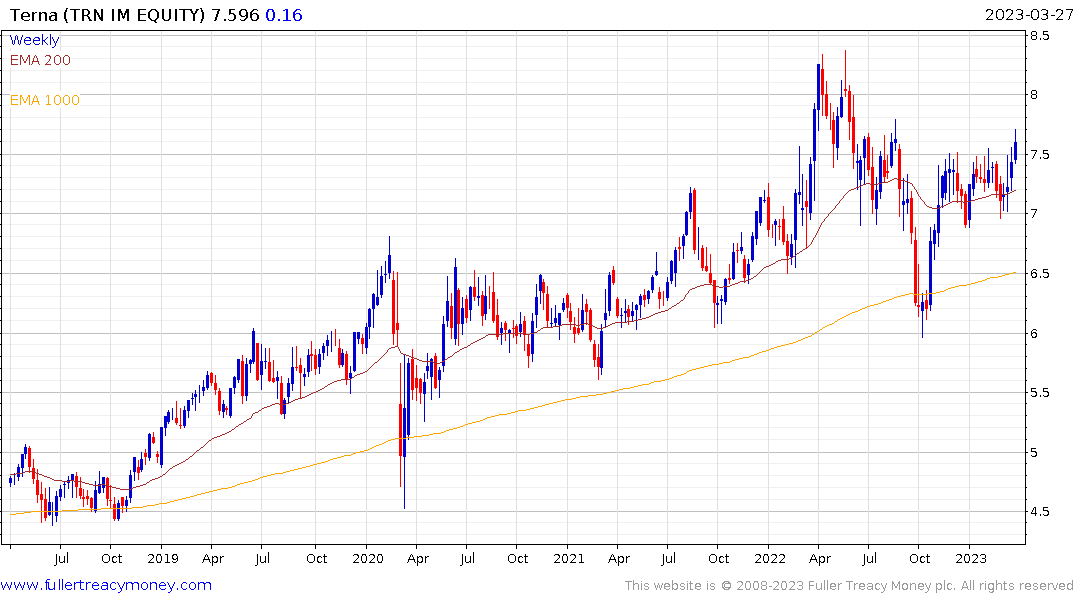This screenshot has height=600, width=1075.
Task: Click the 5.5 price axis label
Action: click(1040, 393)
